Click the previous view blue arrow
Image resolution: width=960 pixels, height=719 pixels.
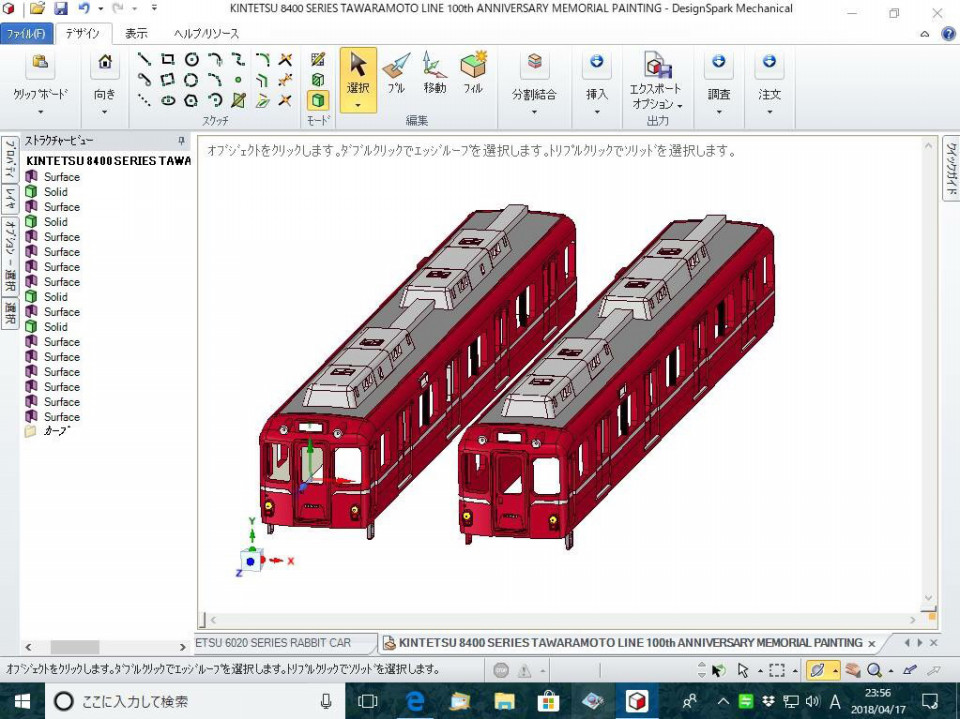(910, 669)
